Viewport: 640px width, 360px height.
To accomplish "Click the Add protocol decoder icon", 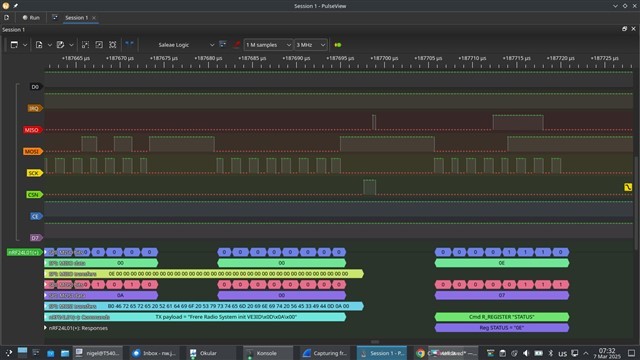I will click(338, 45).
